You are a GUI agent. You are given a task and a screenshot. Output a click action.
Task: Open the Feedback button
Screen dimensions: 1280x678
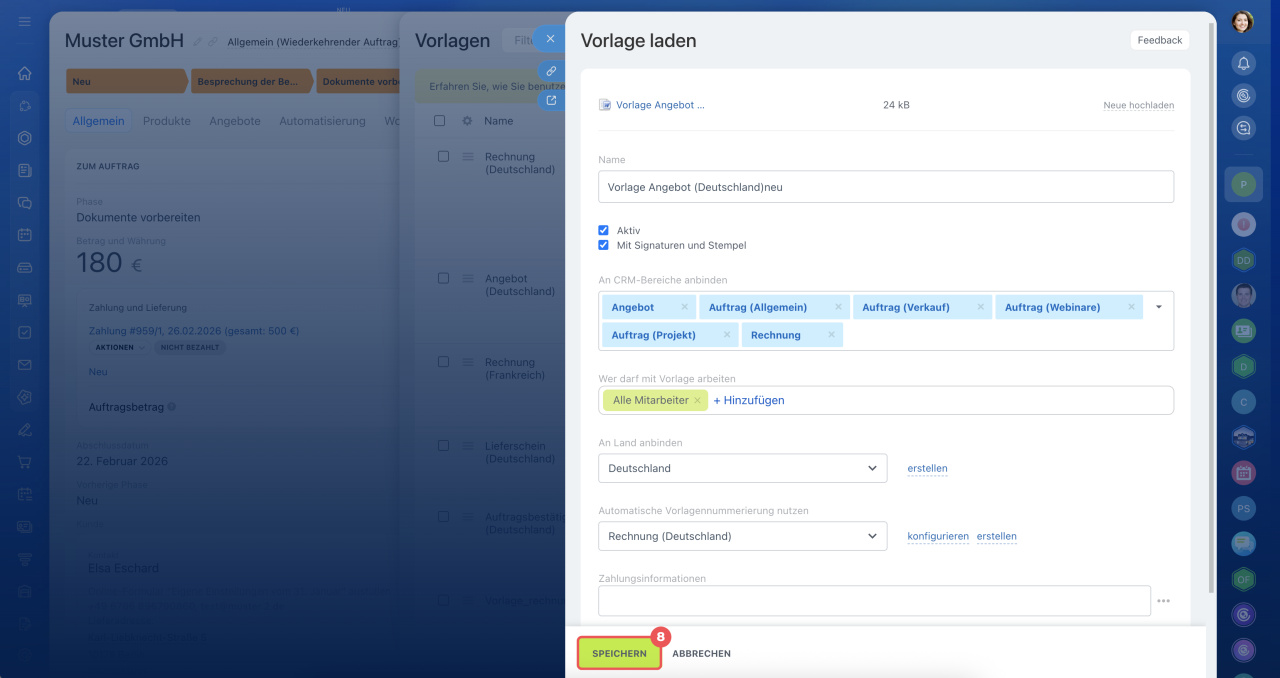(1160, 40)
